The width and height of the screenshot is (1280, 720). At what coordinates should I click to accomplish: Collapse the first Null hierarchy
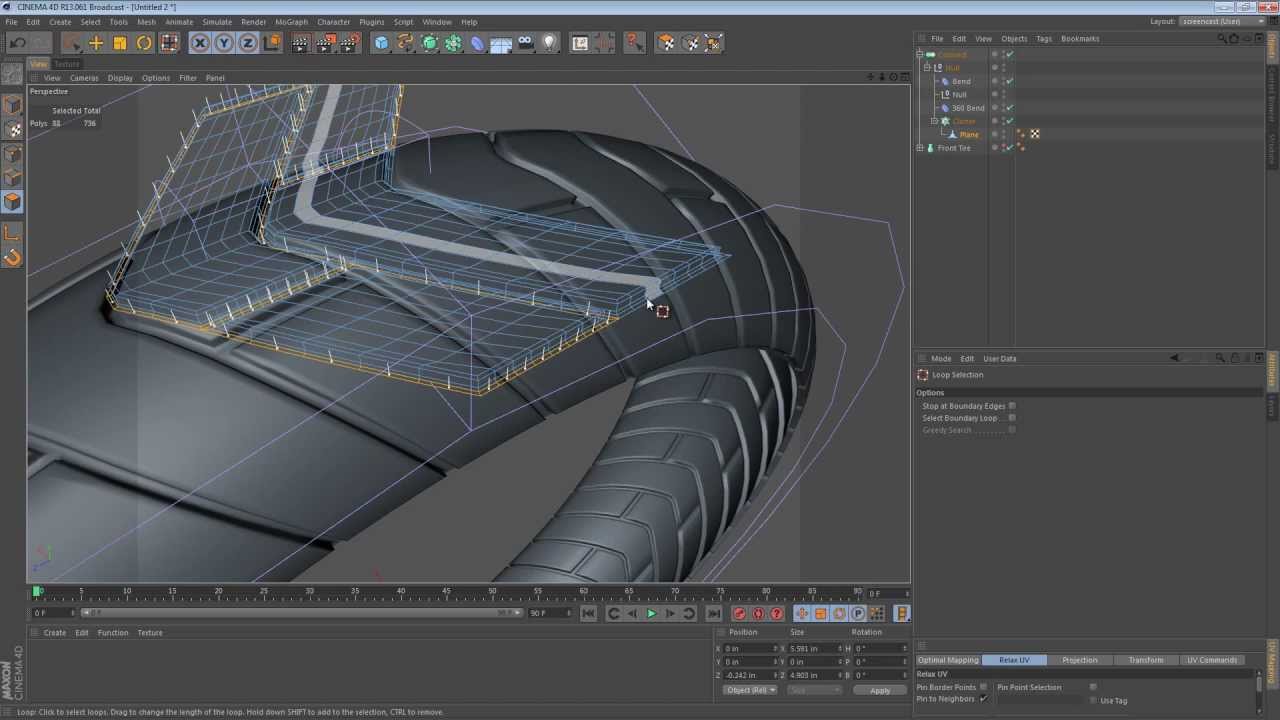point(927,68)
